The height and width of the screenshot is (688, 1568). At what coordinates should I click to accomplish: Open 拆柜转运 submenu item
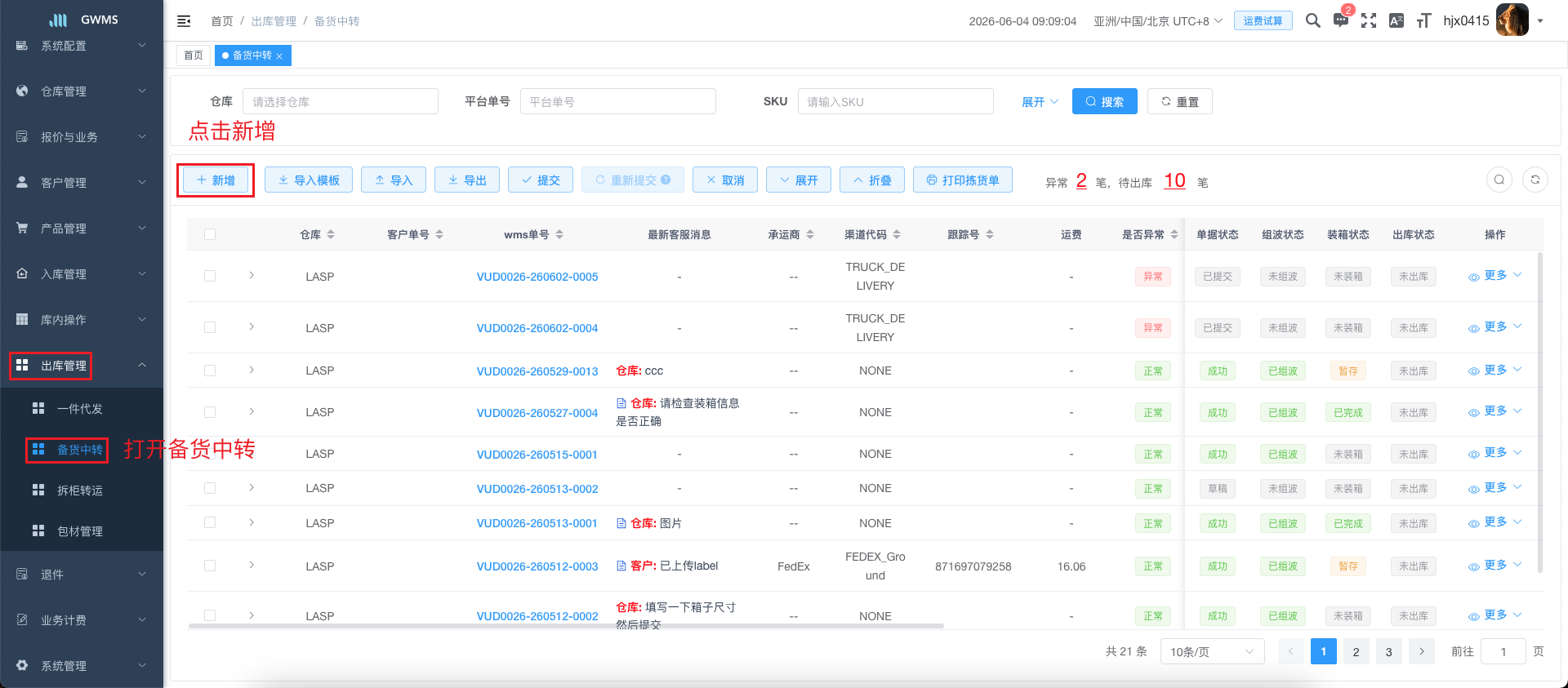(82, 490)
